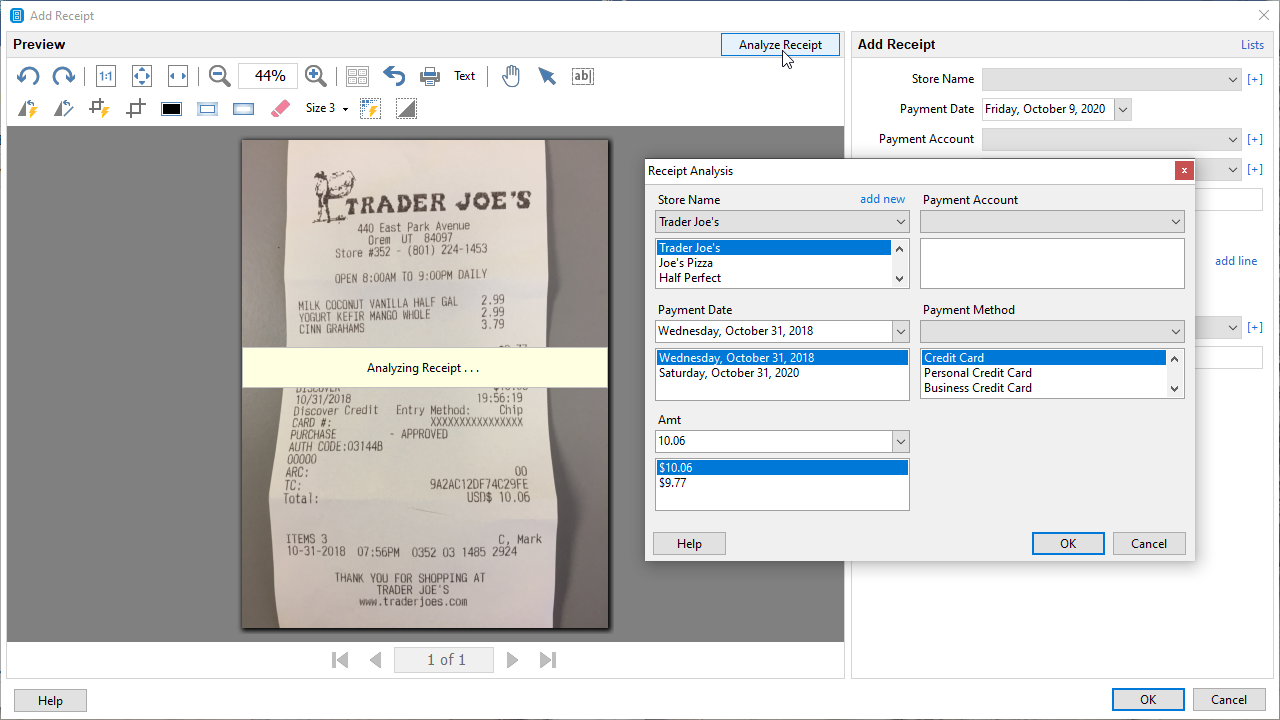The image size is (1280, 720).
Task: Click the black fill rectangle swatch
Action: tap(171, 108)
